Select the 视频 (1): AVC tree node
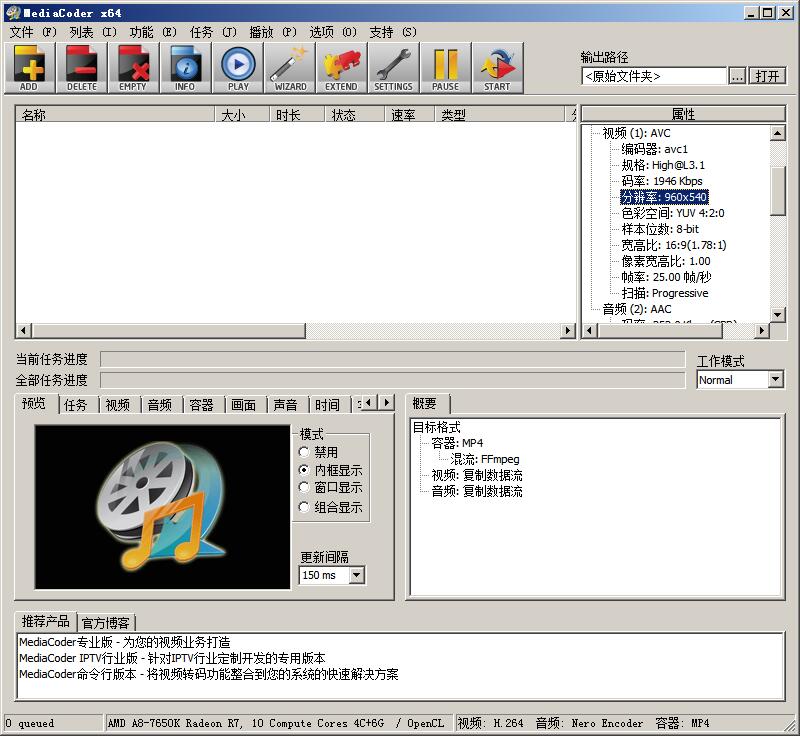Viewport: 800px width, 736px height. (636, 133)
